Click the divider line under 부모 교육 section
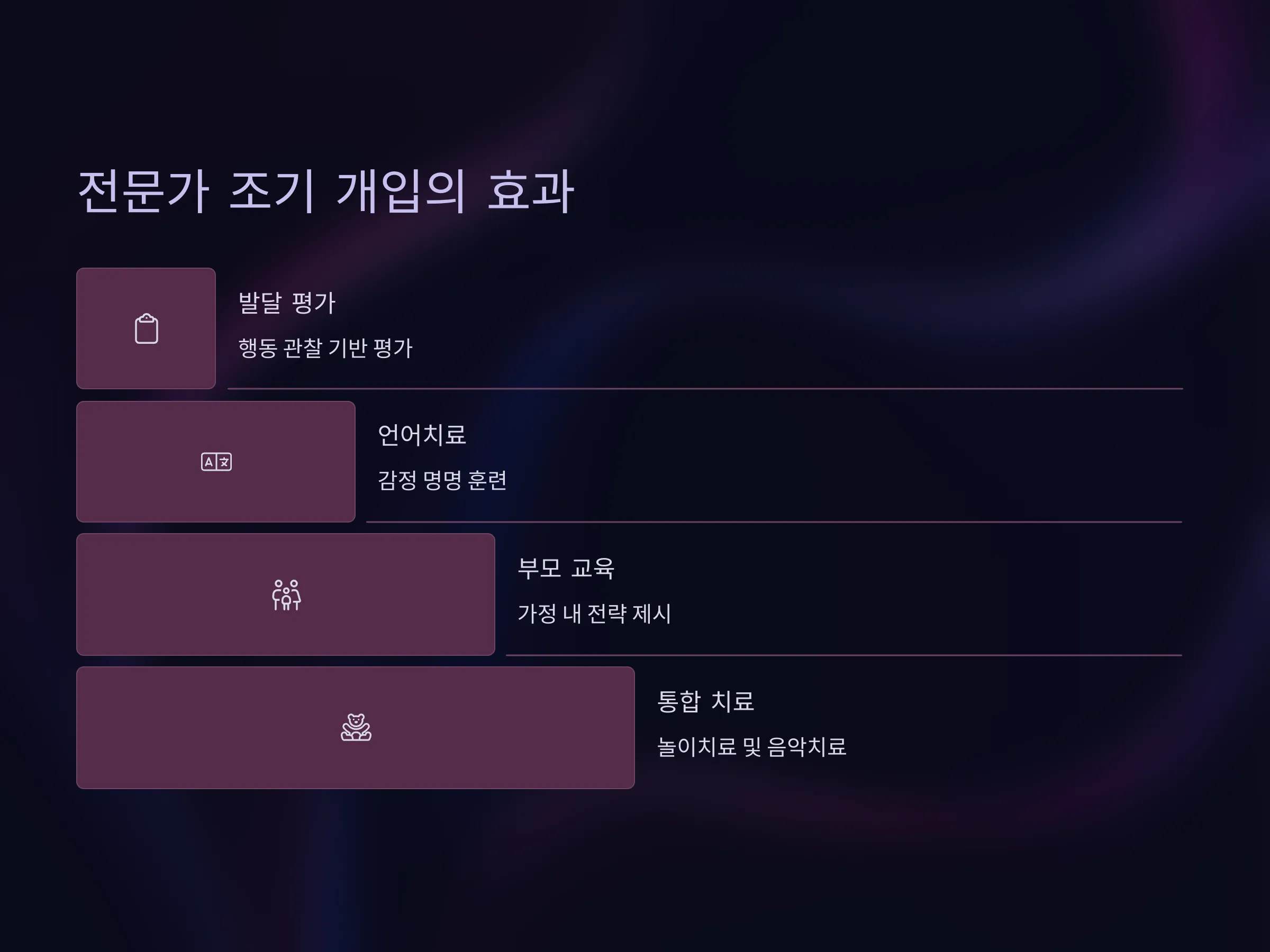 pyautogui.click(x=844, y=655)
